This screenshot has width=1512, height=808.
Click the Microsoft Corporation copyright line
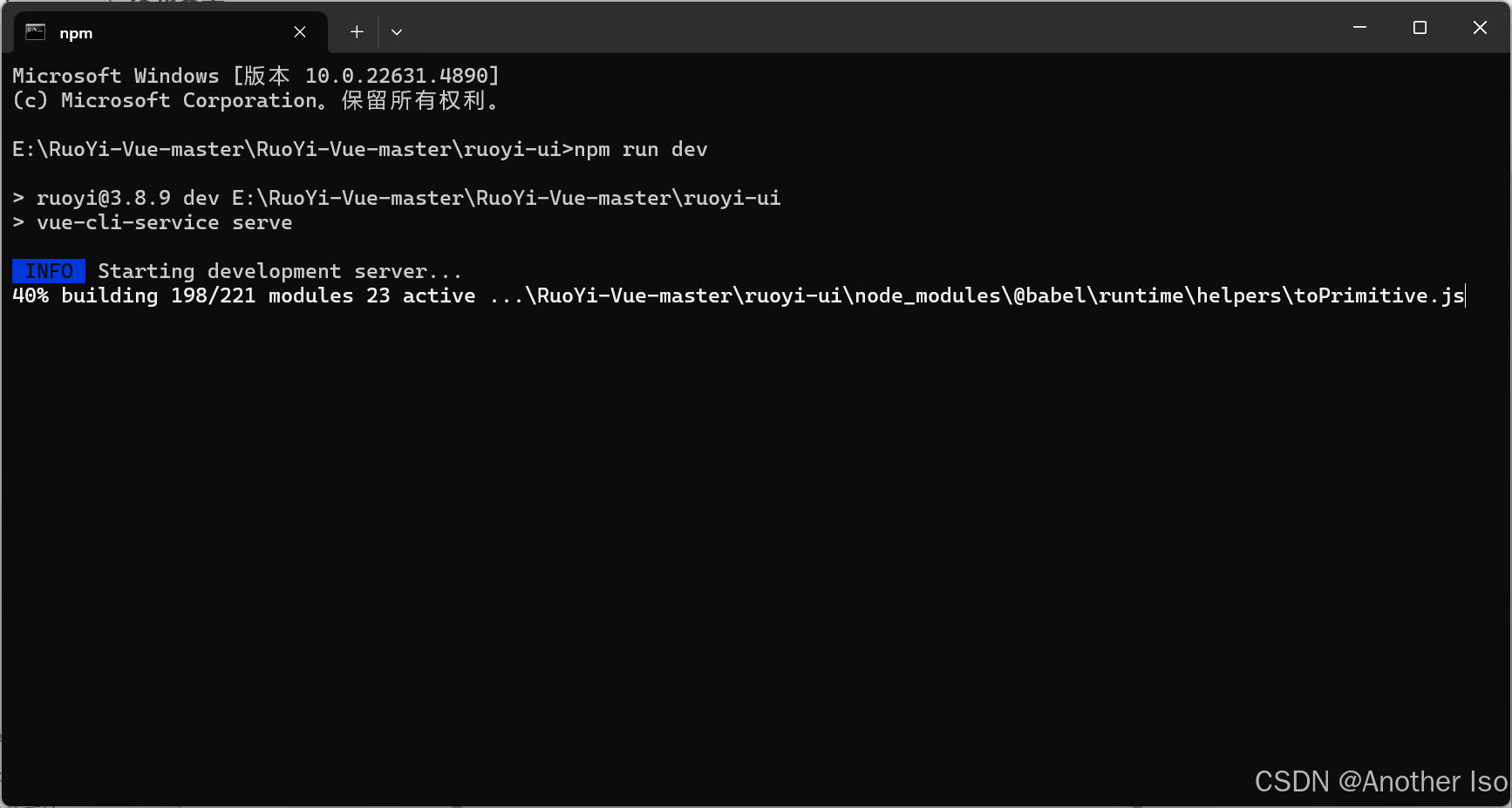255,100
